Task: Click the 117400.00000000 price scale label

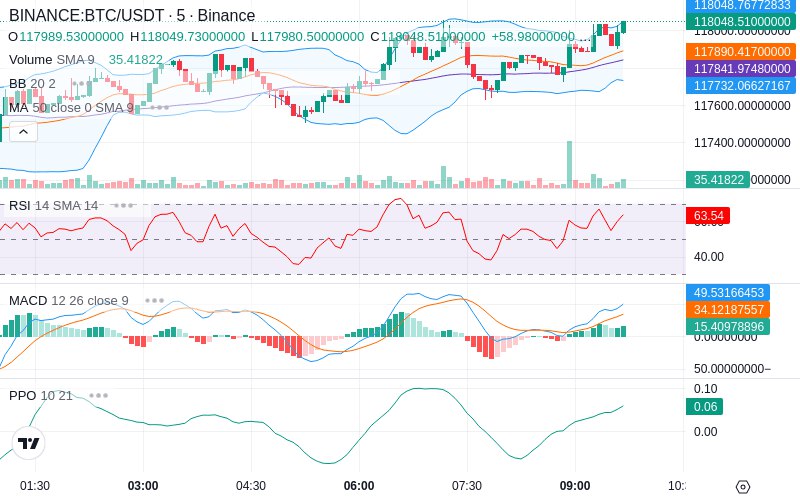Action: coord(742,143)
